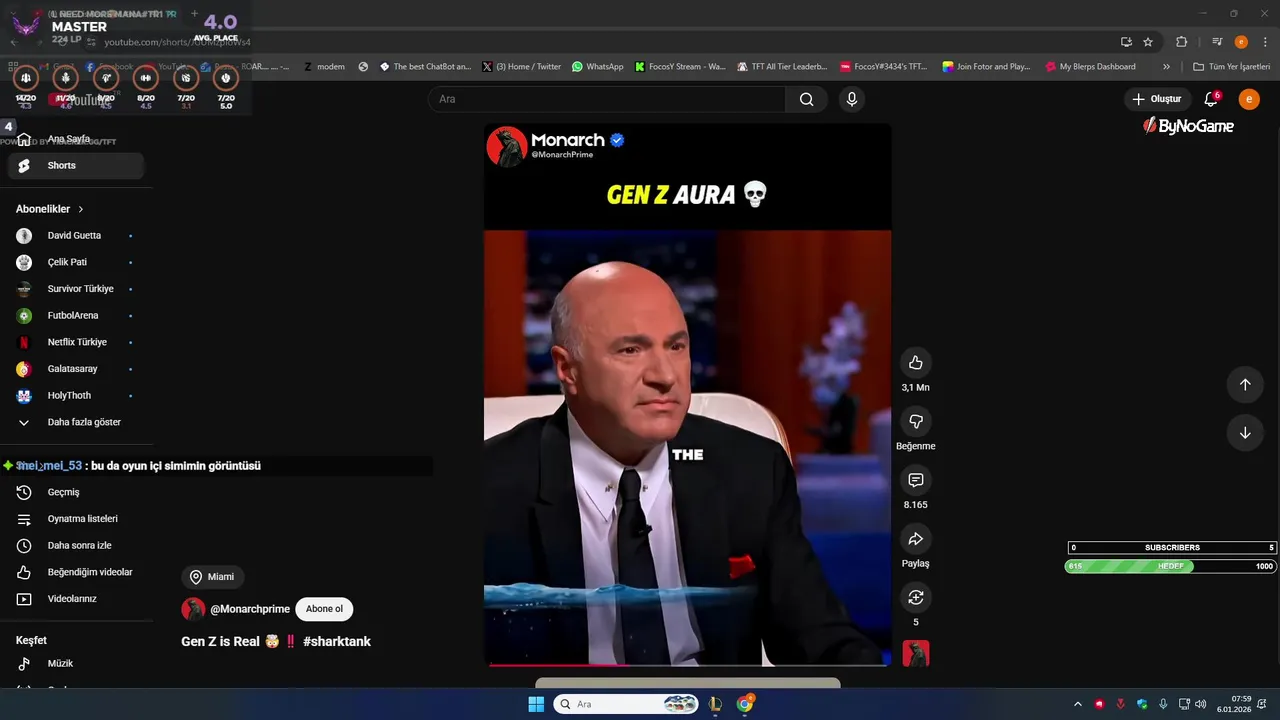
Task: Open the Chrome media control icon
Action: (1217, 42)
